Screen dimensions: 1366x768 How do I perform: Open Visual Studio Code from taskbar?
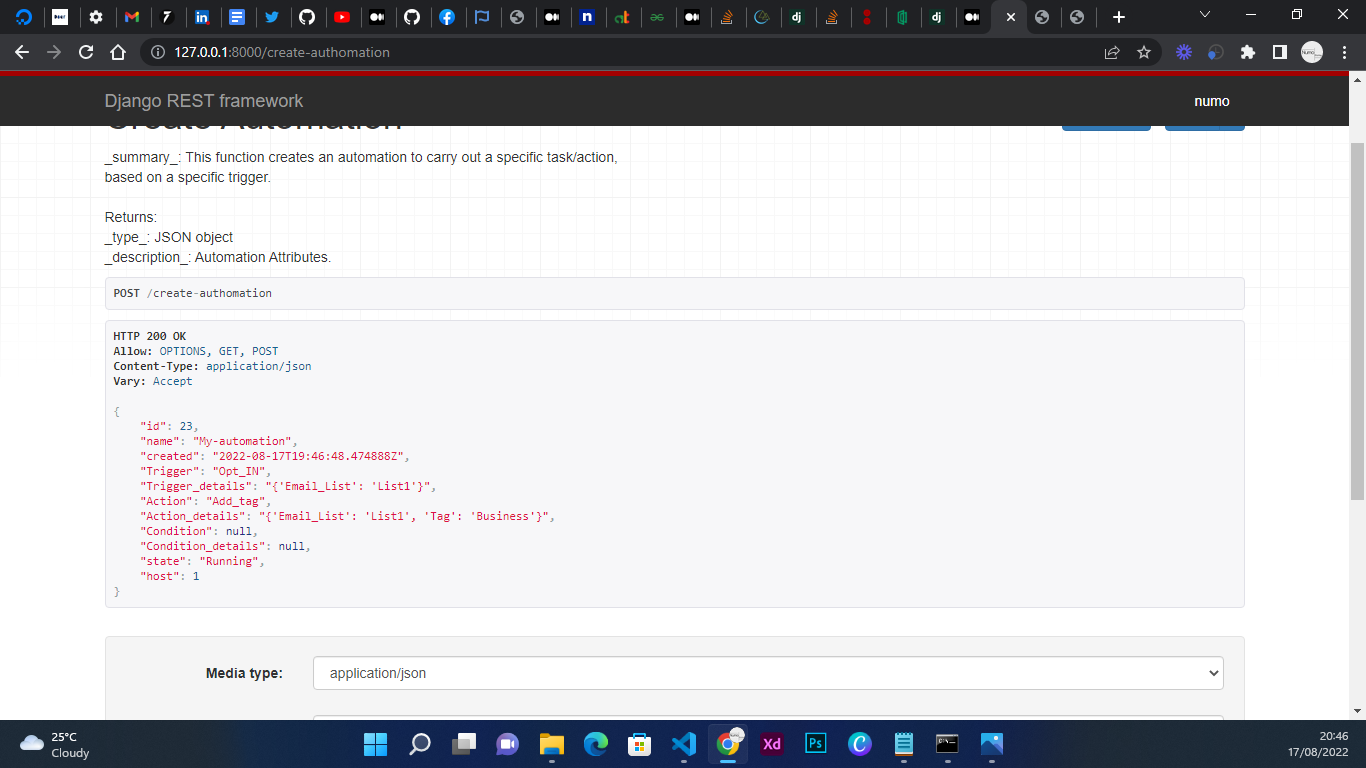coord(684,744)
